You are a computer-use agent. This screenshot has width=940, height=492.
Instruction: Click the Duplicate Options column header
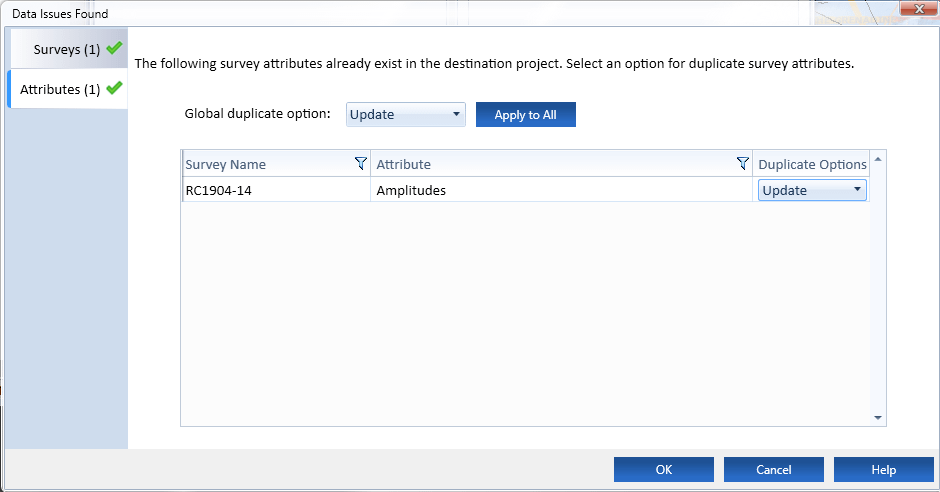click(x=812, y=164)
